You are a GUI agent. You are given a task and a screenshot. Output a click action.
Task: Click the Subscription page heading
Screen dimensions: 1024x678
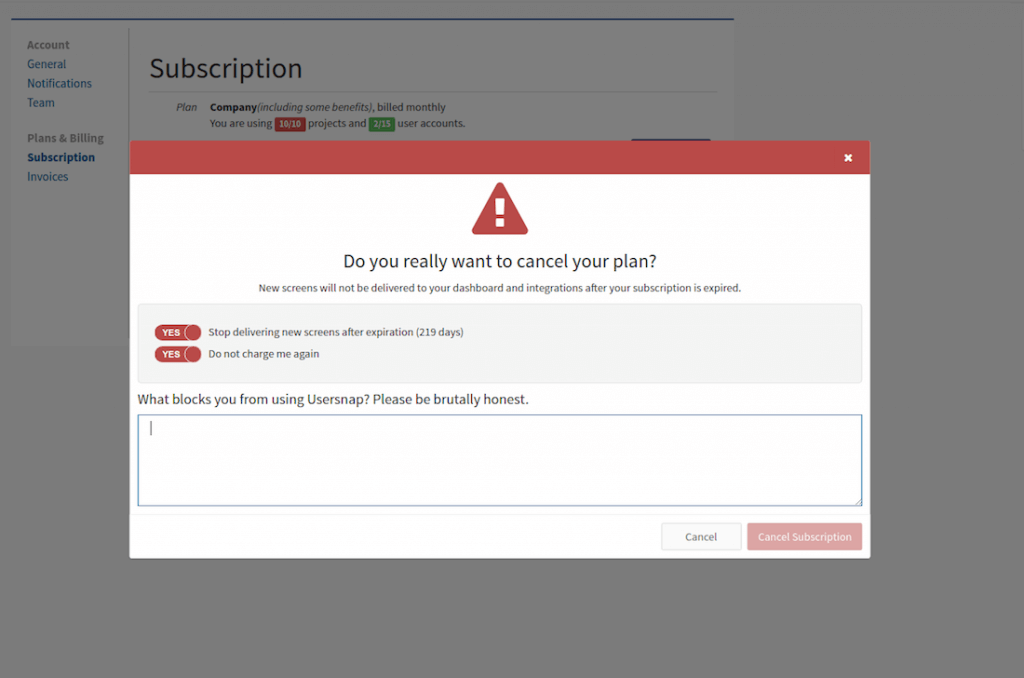[226, 69]
